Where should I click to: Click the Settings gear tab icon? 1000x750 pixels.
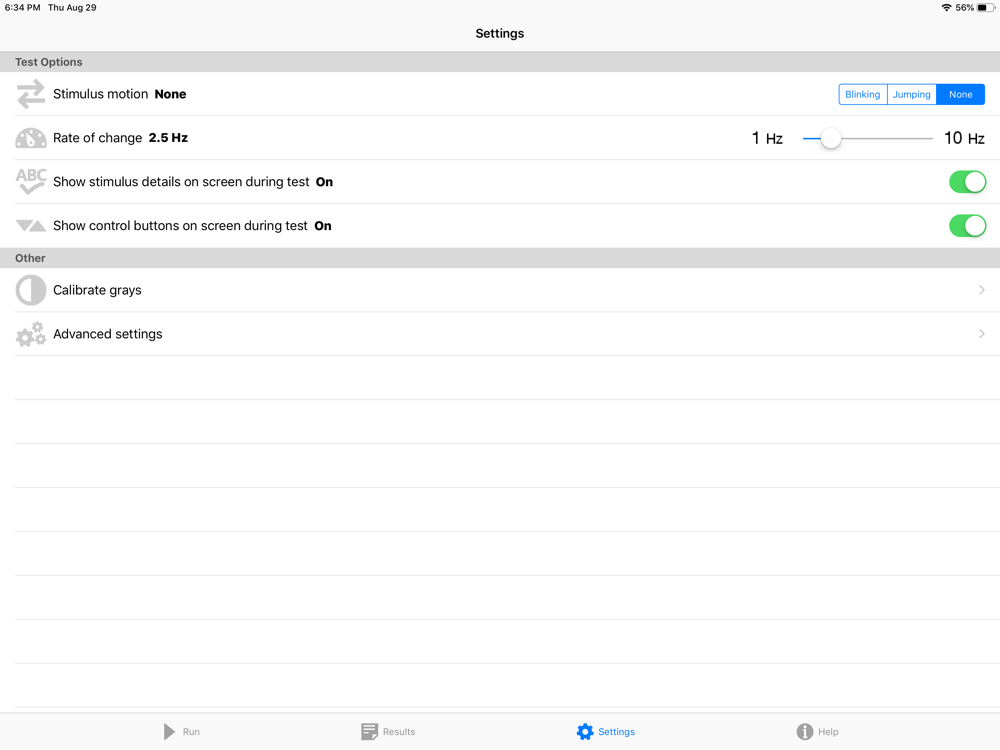(x=585, y=732)
